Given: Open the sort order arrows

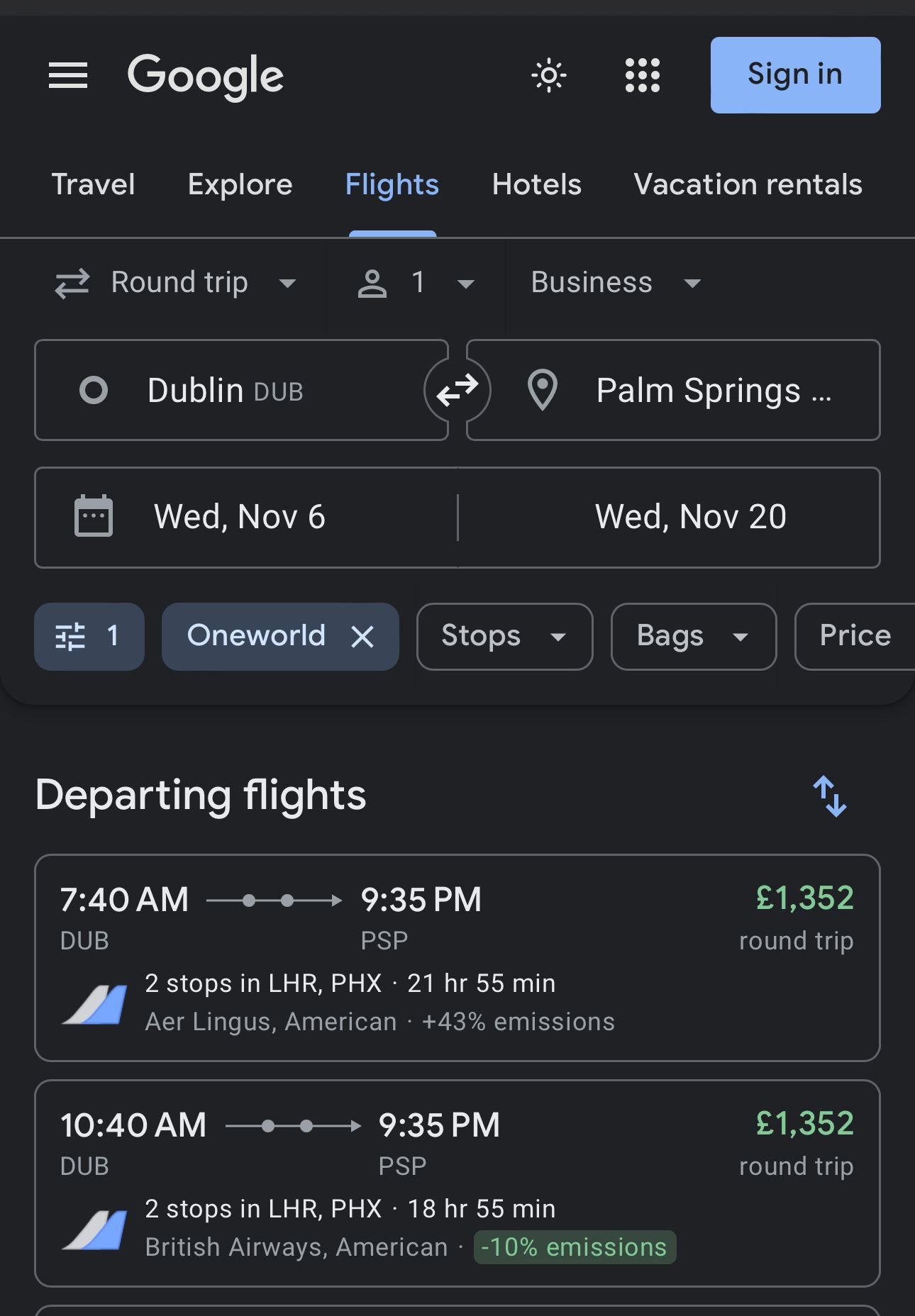Looking at the screenshot, I should pyautogui.click(x=829, y=796).
